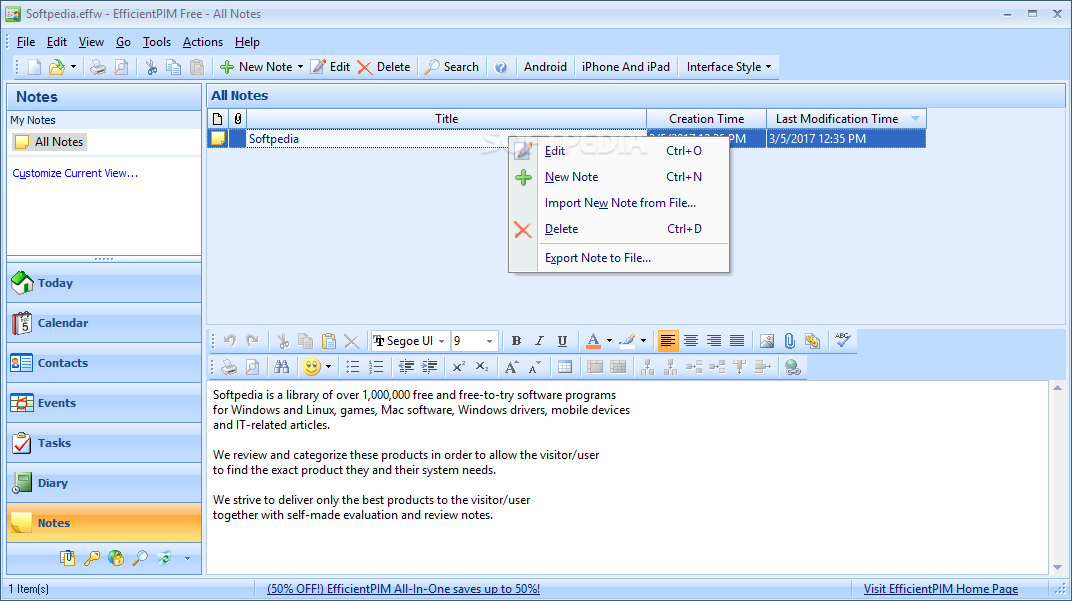Click the insert table icon
Image resolution: width=1072 pixels, height=601 pixels.
tap(565, 367)
